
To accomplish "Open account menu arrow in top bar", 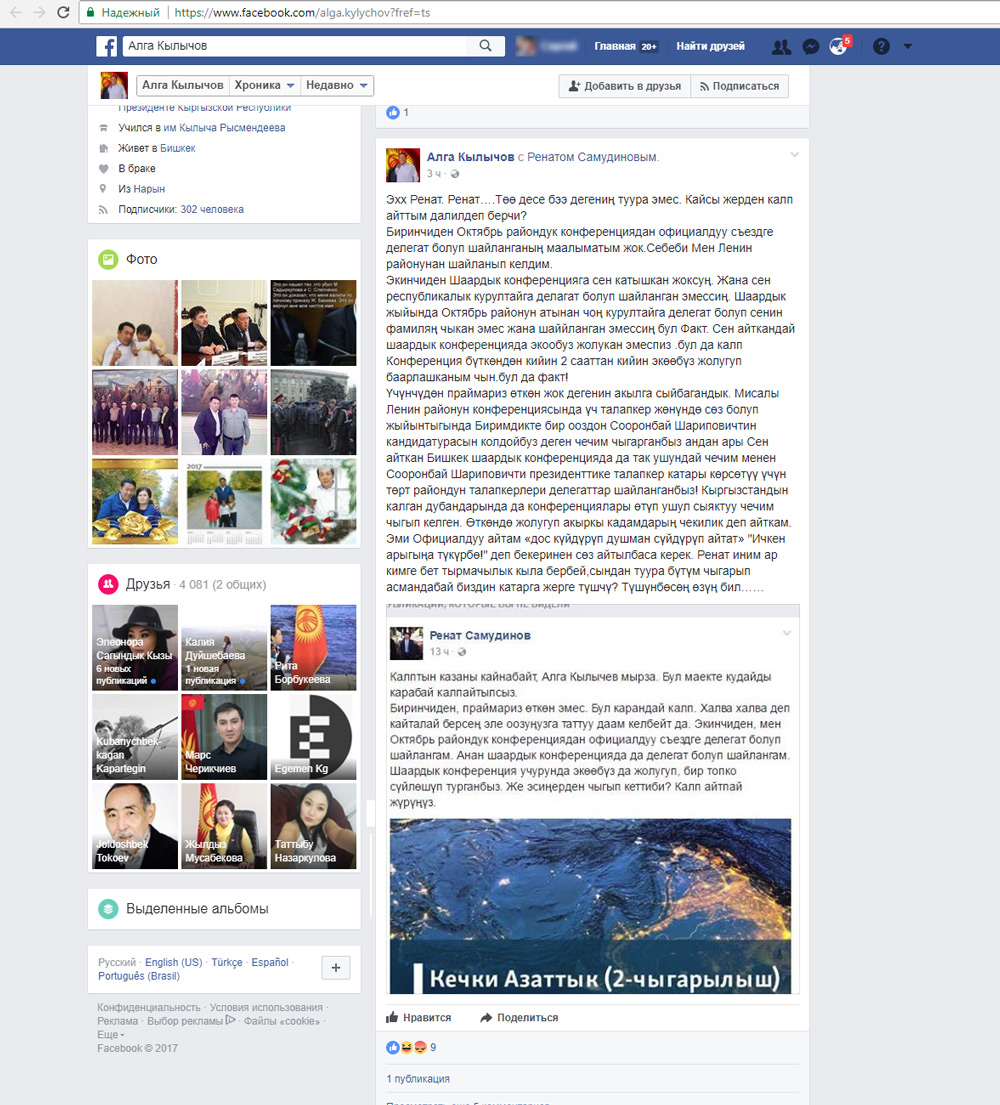I will [x=908, y=46].
